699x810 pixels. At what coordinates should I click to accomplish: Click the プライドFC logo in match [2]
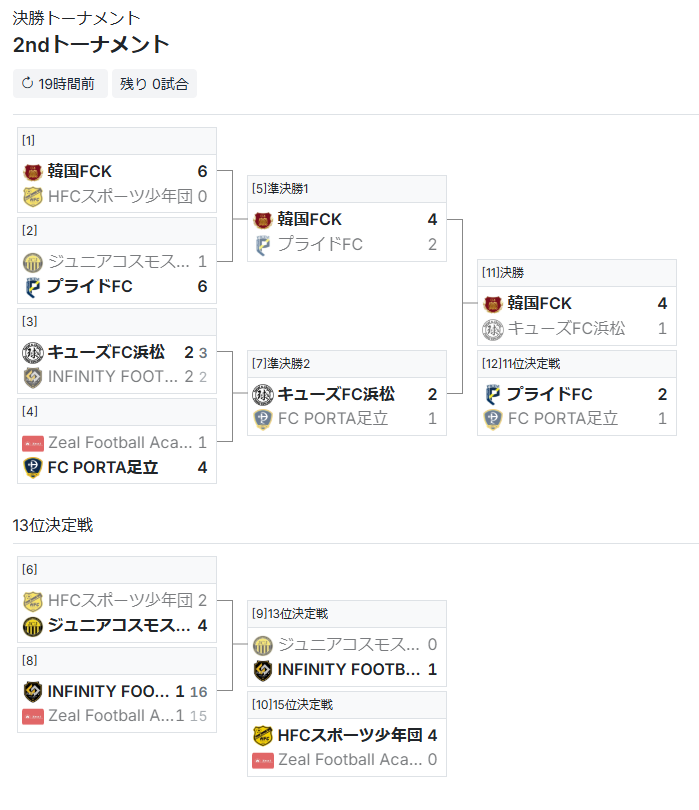(33, 287)
